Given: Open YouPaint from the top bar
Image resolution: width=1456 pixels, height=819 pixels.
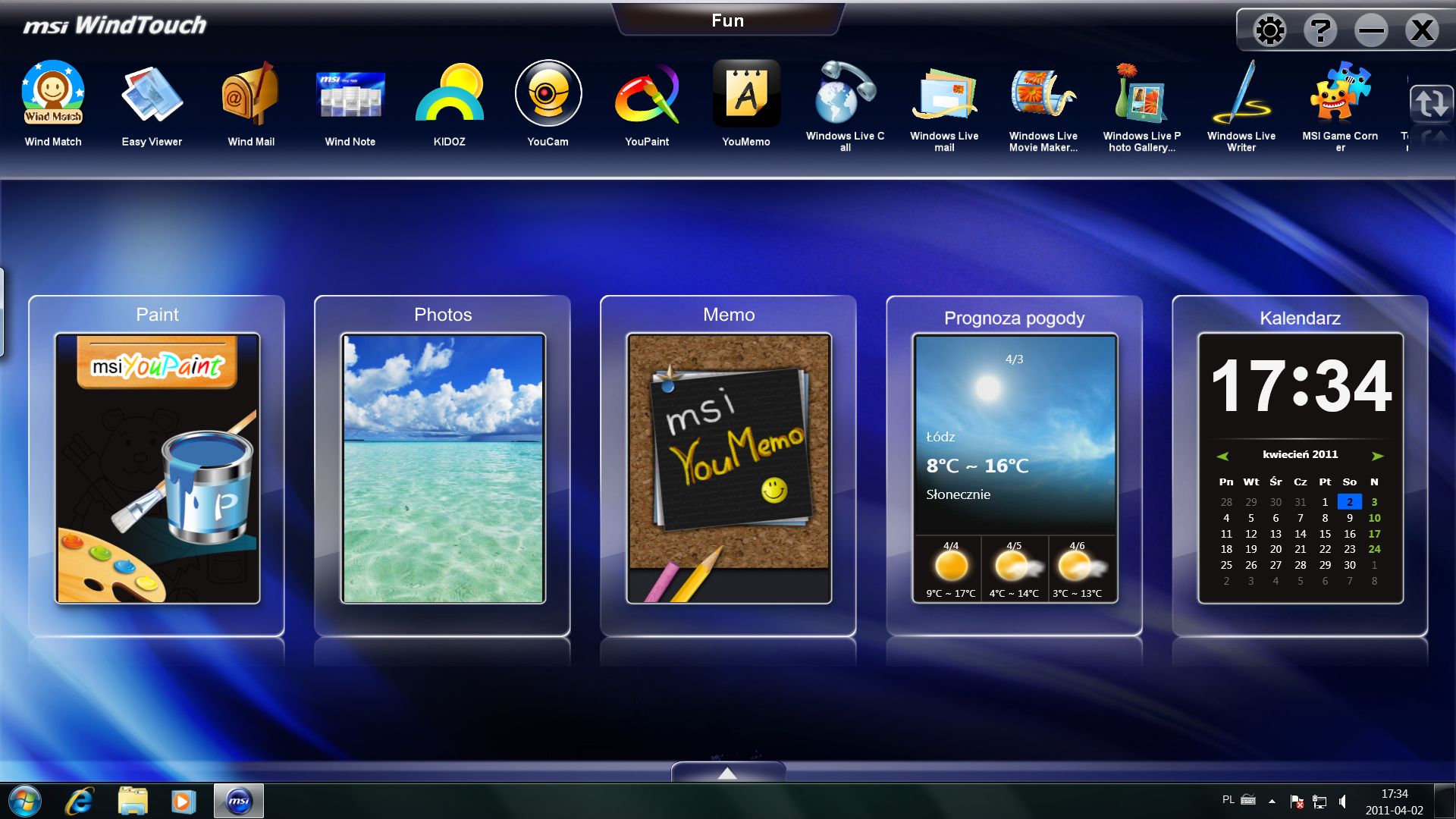Looking at the screenshot, I should (647, 95).
